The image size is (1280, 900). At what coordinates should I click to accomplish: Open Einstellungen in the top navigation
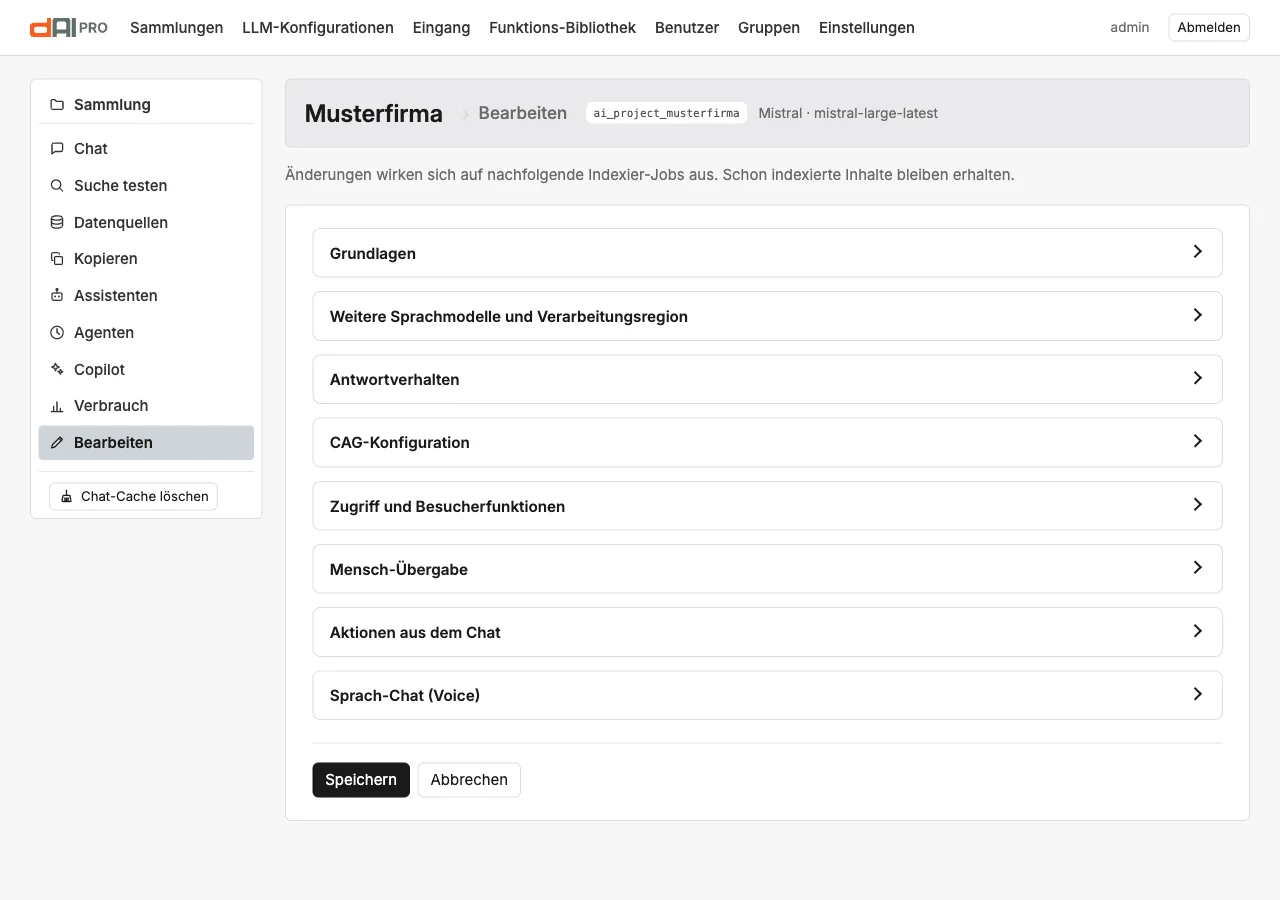click(867, 28)
